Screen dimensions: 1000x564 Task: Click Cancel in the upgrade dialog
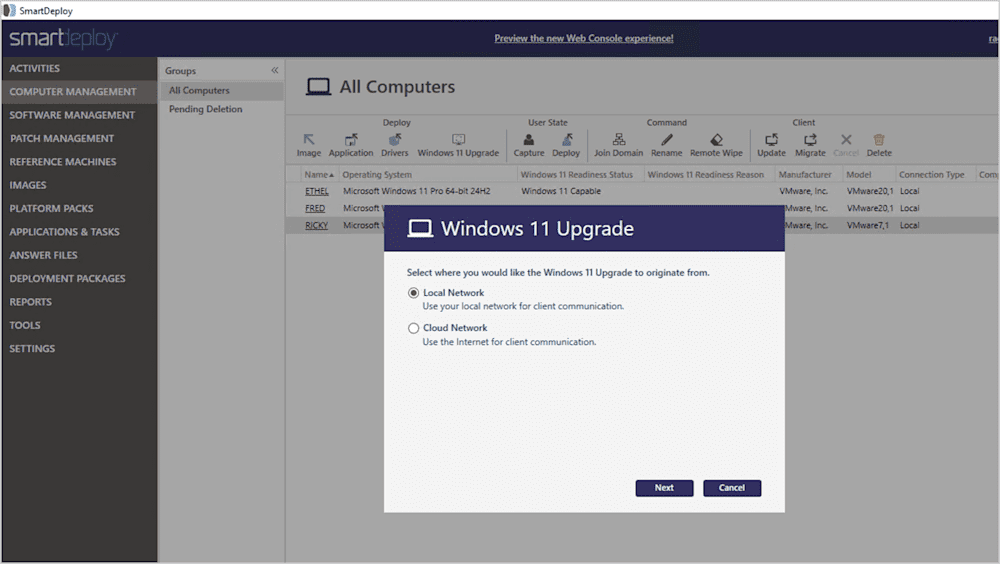pos(732,487)
